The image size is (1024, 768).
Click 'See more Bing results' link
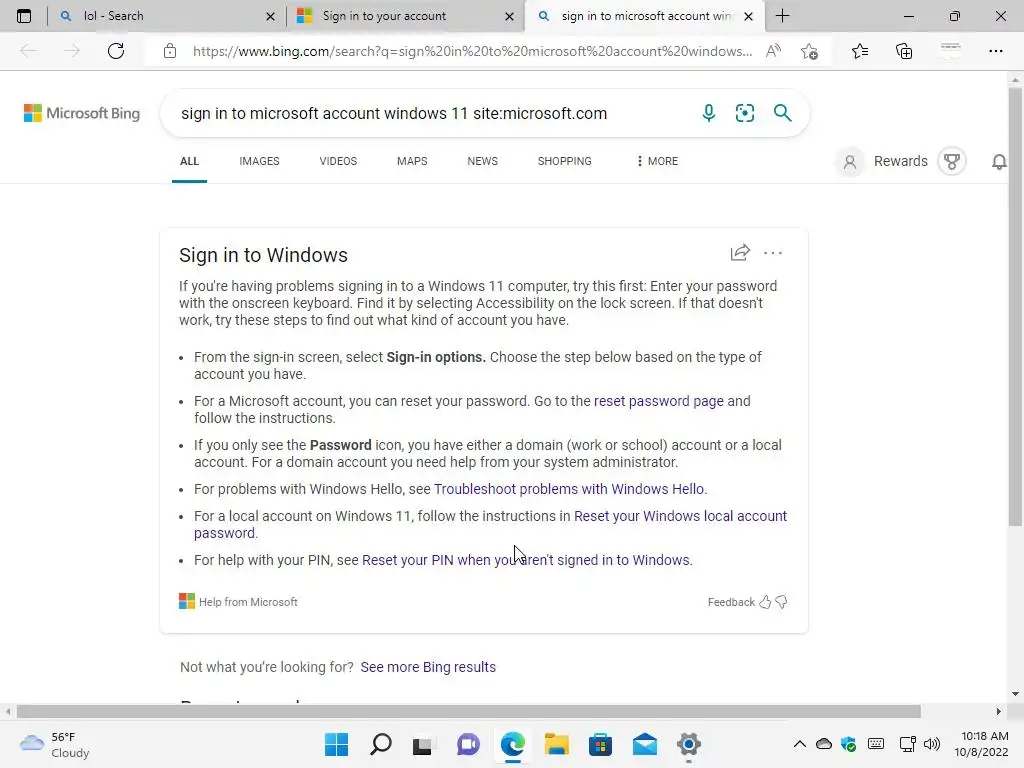pos(428,667)
